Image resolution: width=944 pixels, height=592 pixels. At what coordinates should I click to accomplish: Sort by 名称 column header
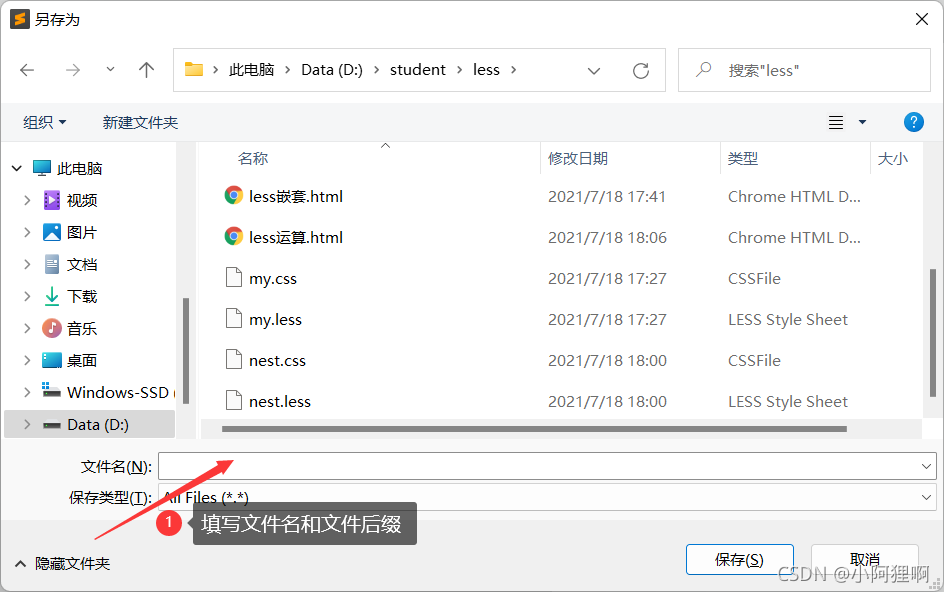click(253, 158)
